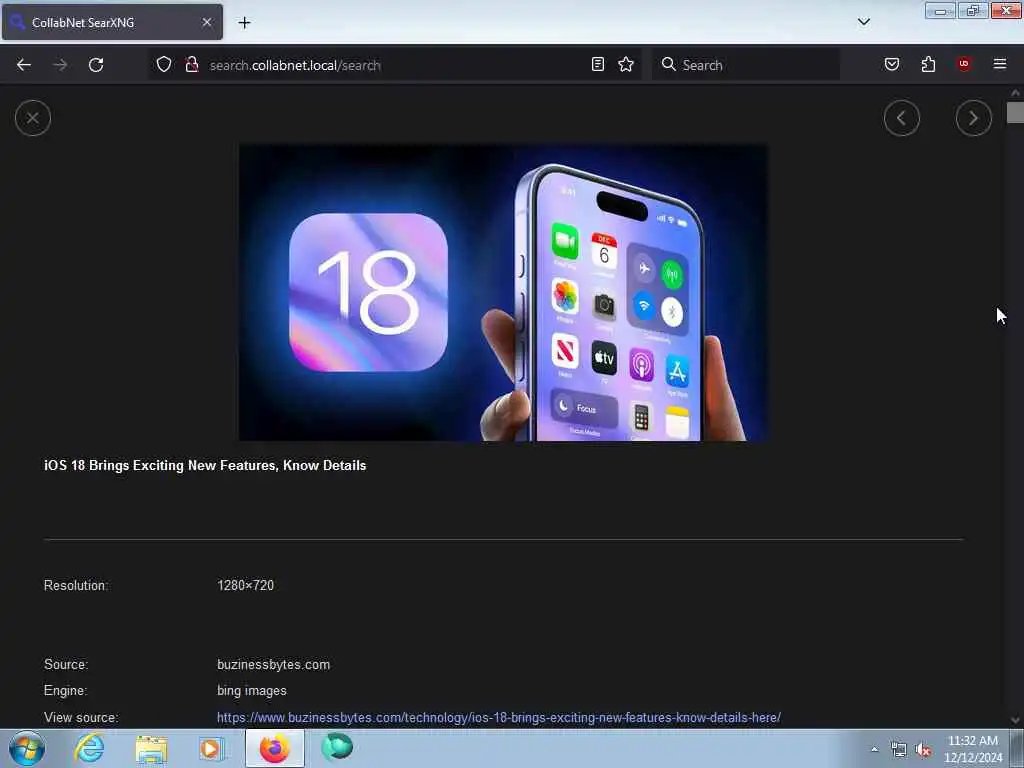1024x768 pixels.
Task: Go to the previous image result
Action: pyautogui.click(x=901, y=118)
